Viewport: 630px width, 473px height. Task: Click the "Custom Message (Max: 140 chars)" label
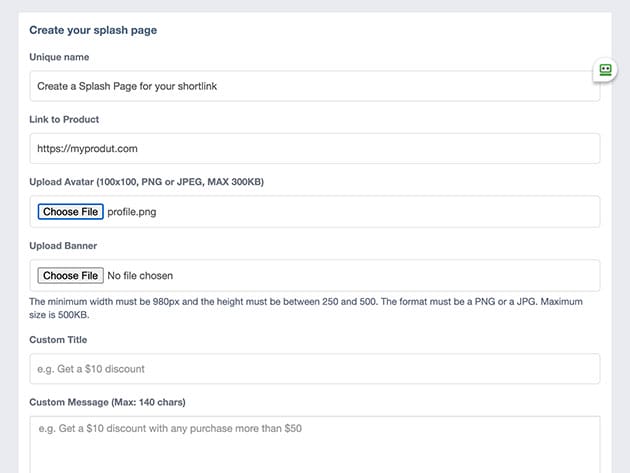[107, 402]
